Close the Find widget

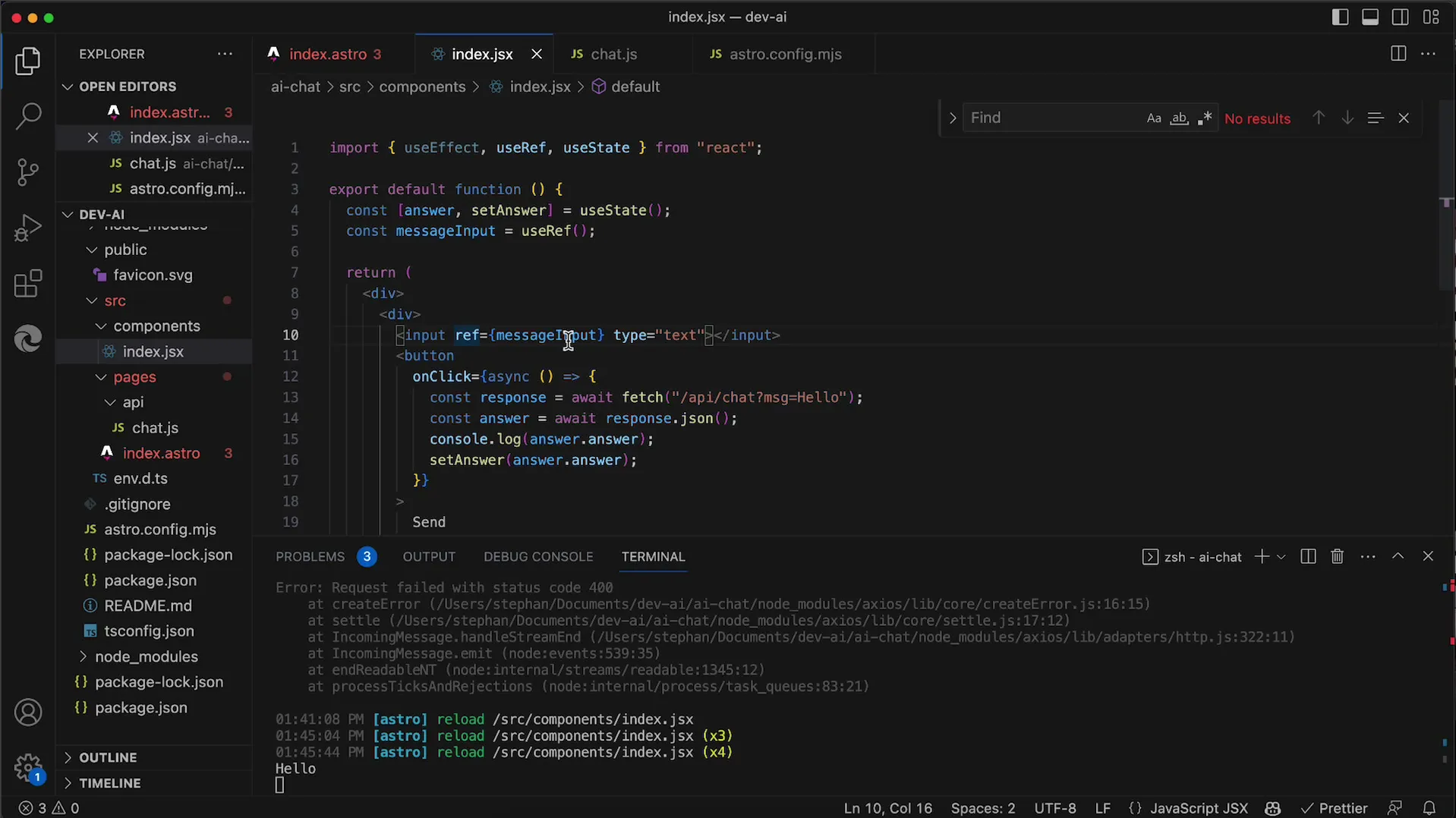click(x=1404, y=118)
